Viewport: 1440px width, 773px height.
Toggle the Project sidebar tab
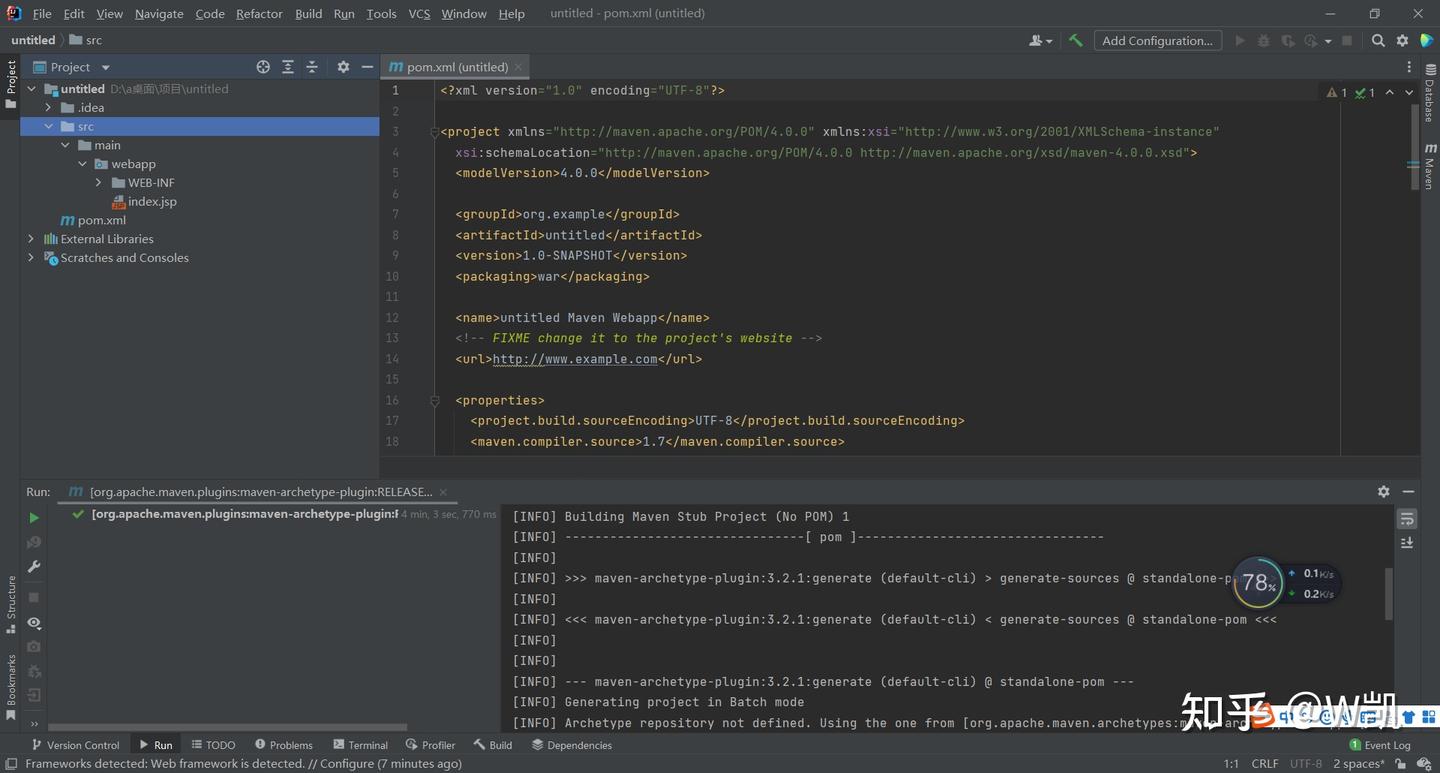tap(11, 85)
